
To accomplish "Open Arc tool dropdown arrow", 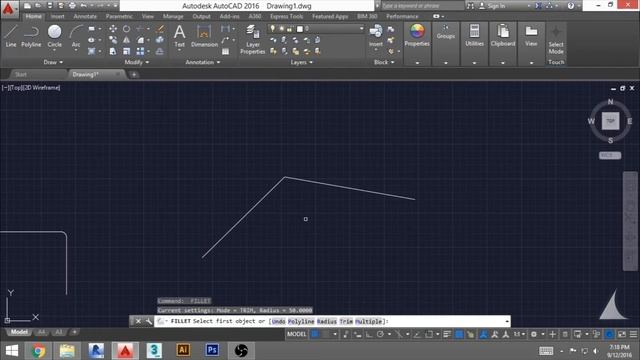I will coord(76,50).
